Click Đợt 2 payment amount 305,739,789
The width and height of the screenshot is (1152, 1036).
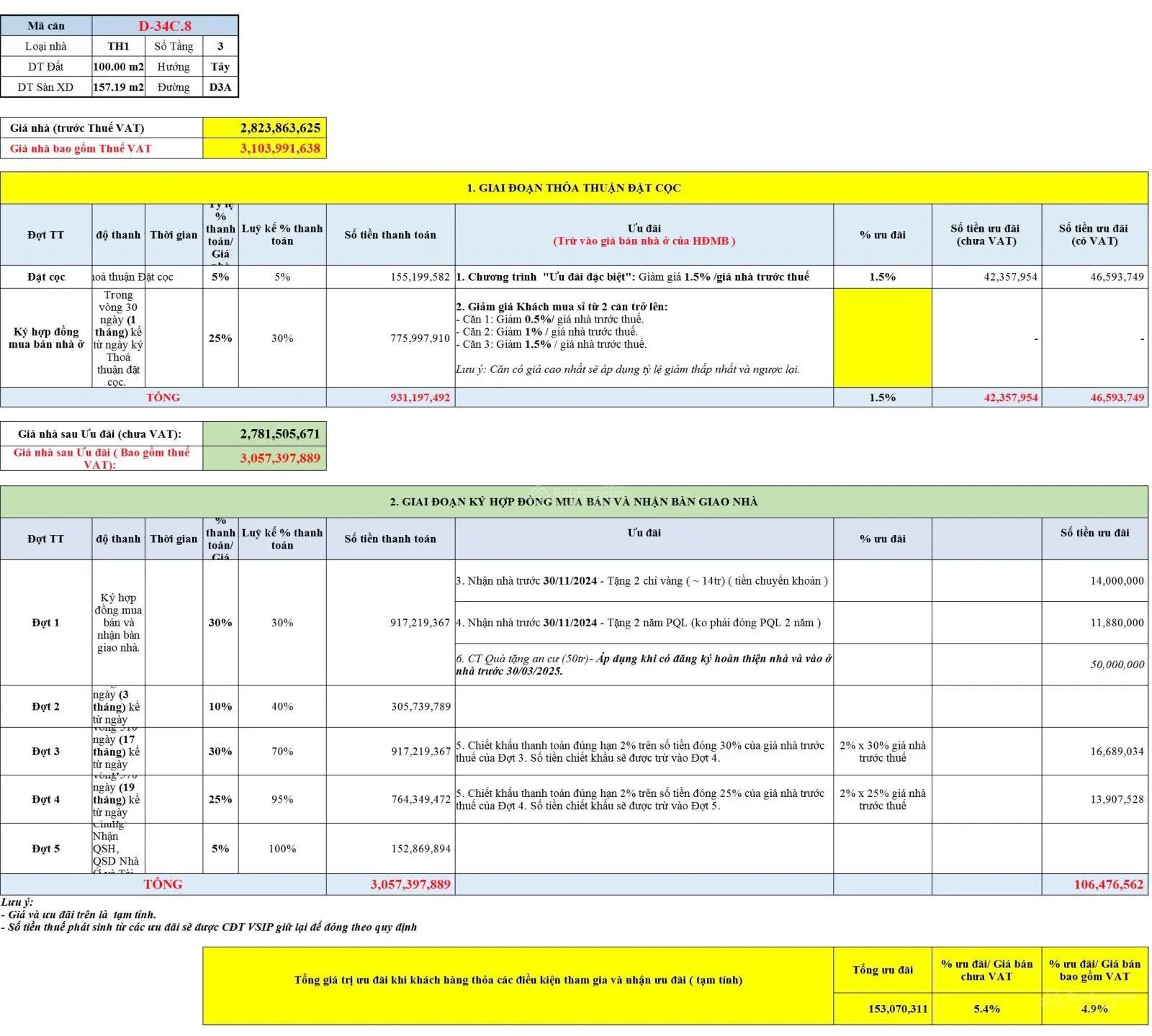point(390,706)
